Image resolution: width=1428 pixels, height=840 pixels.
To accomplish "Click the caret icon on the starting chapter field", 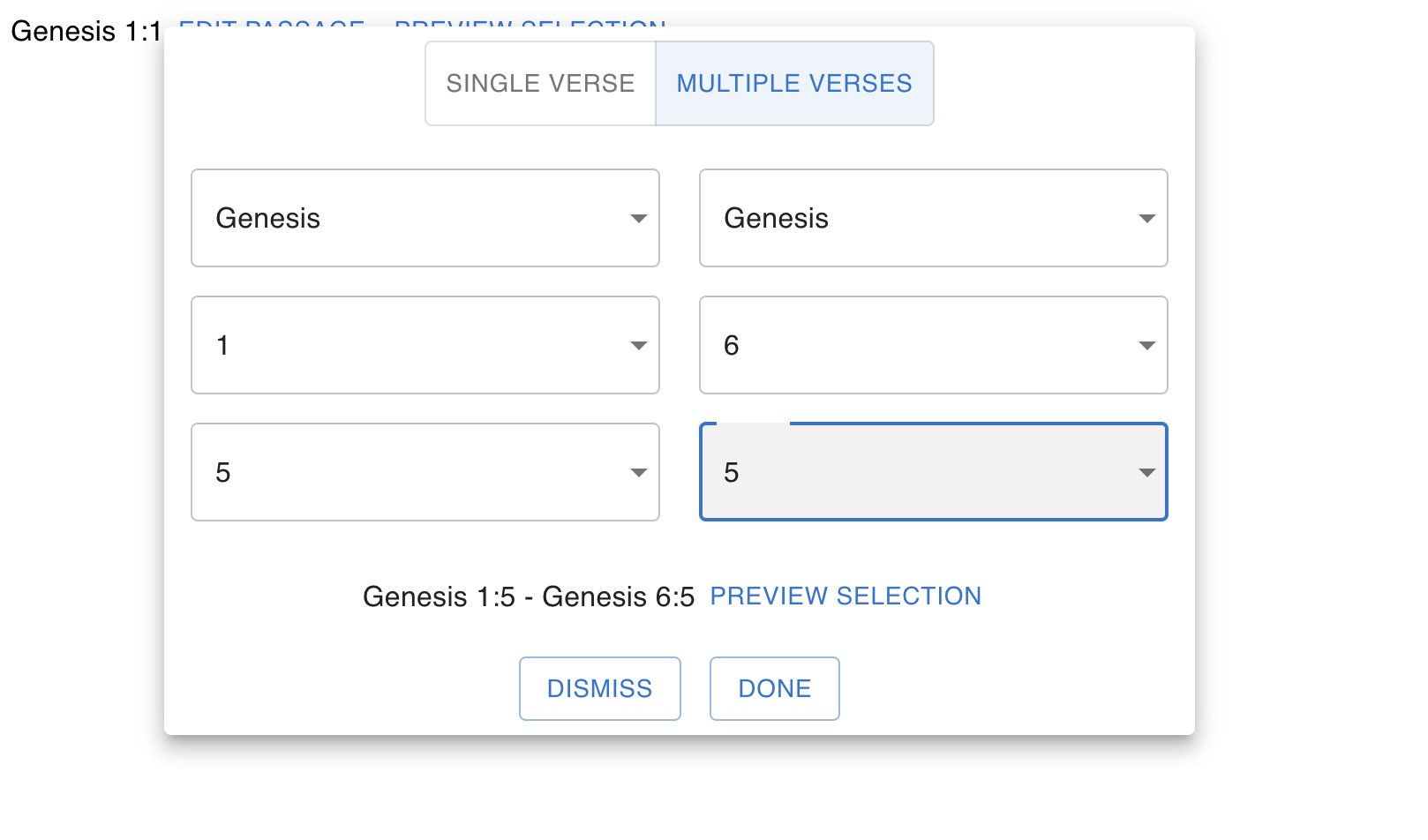I will coord(639,346).
